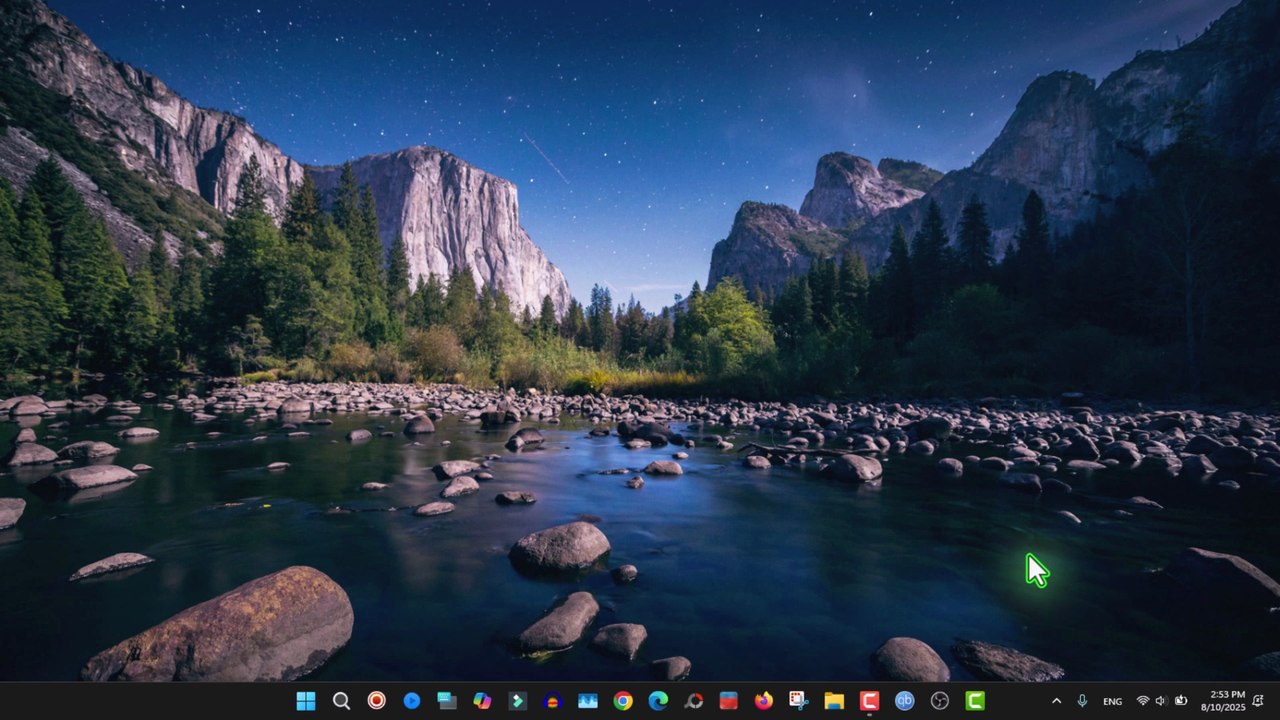Viewport: 1280px width, 720px height.
Task: Open the notifications bell icon
Action: click(1258, 701)
